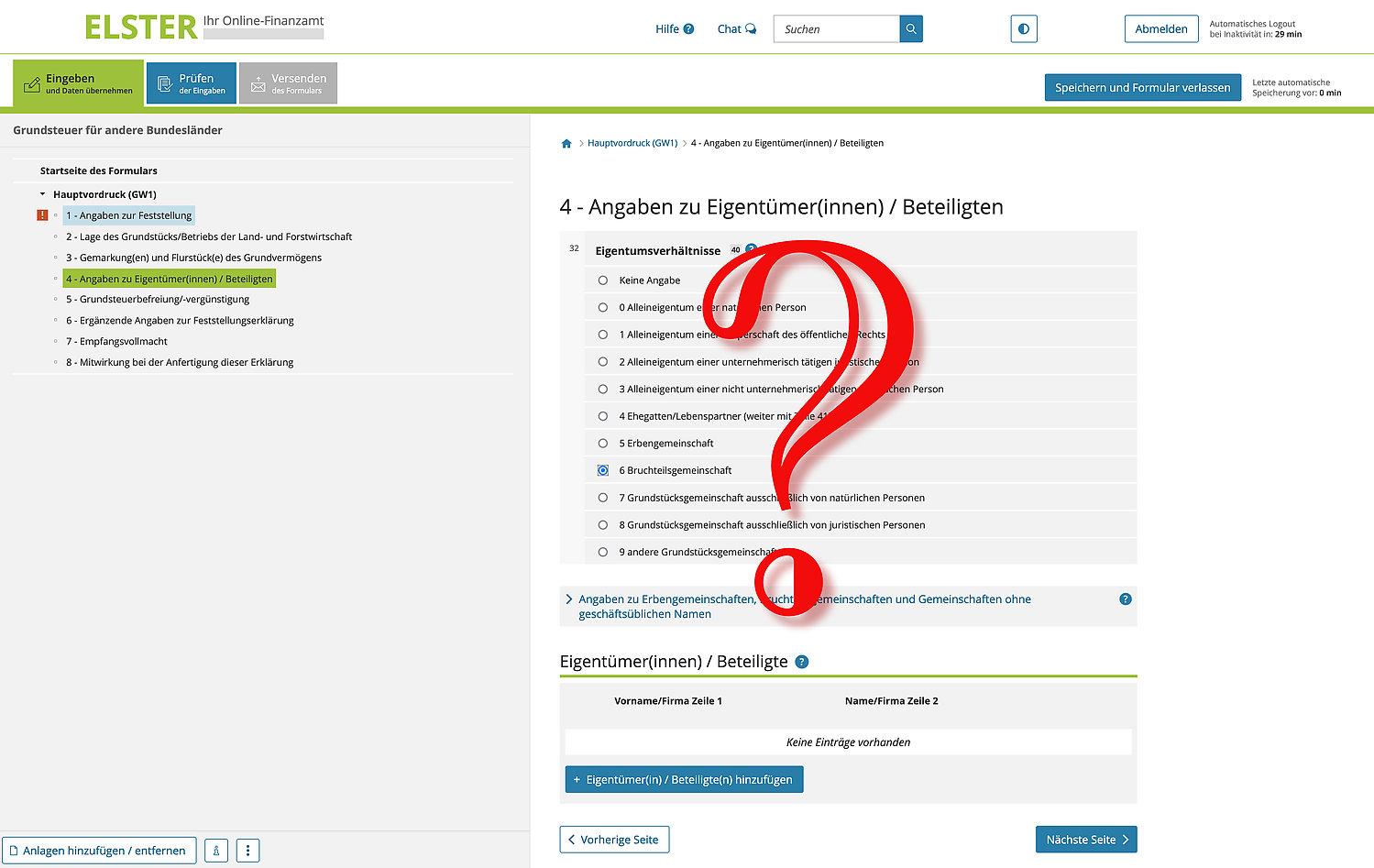Select 8 Grundstücksgemeinschaft von juristischen Personen
1374x868 pixels.
pyautogui.click(x=603, y=525)
